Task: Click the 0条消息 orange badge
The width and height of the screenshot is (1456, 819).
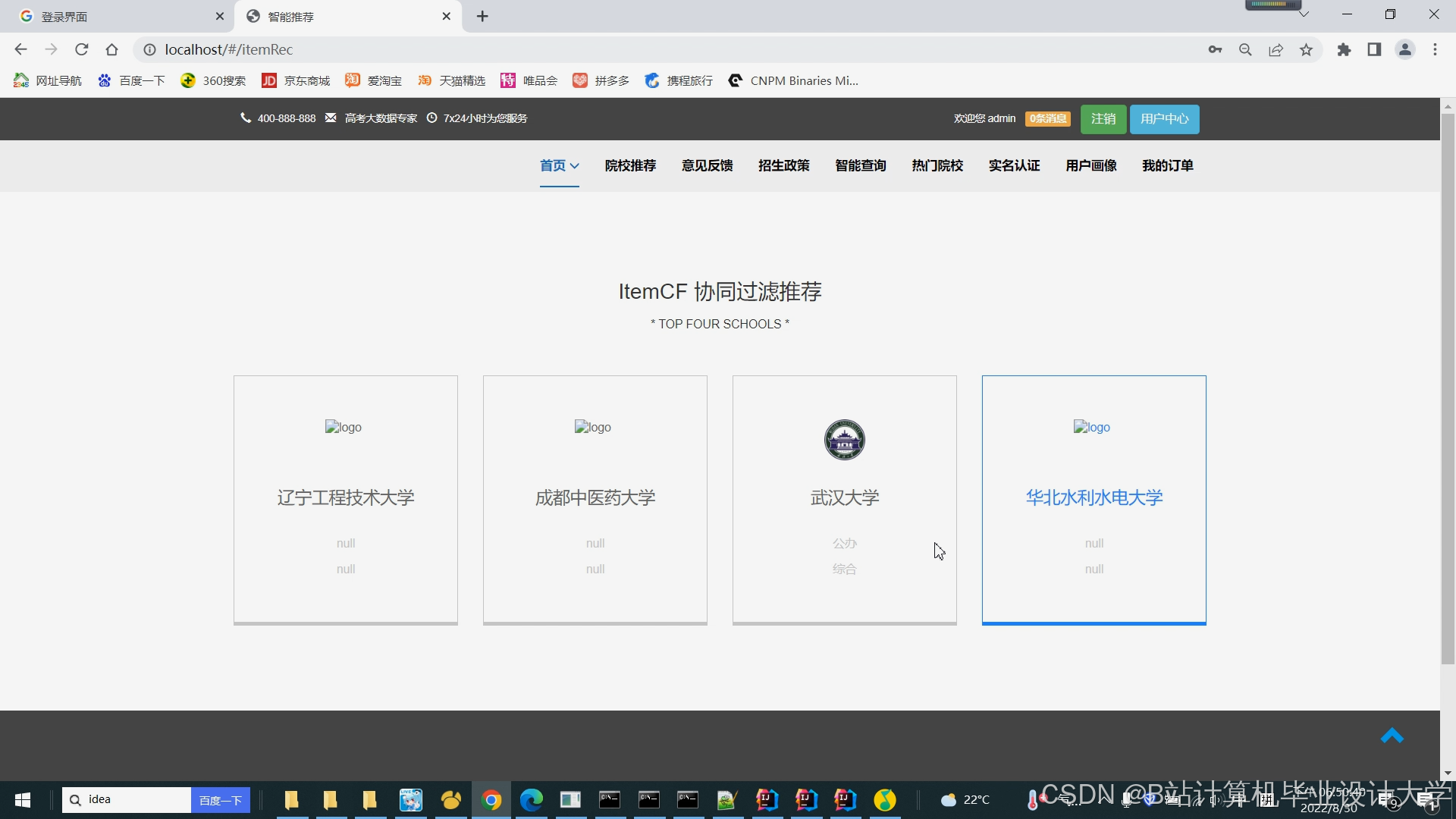Action: point(1047,119)
